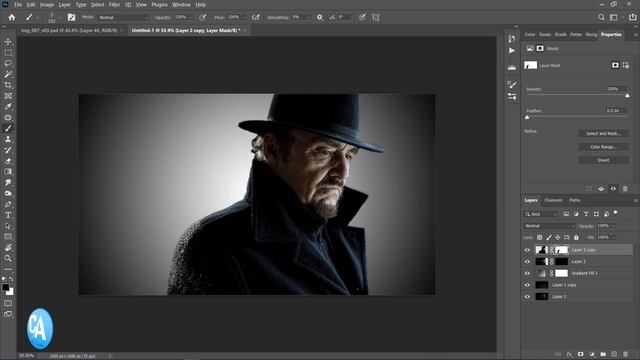640x360 pixels.
Task: Open the brush Opacity dropdown arrow
Action: [191, 18]
